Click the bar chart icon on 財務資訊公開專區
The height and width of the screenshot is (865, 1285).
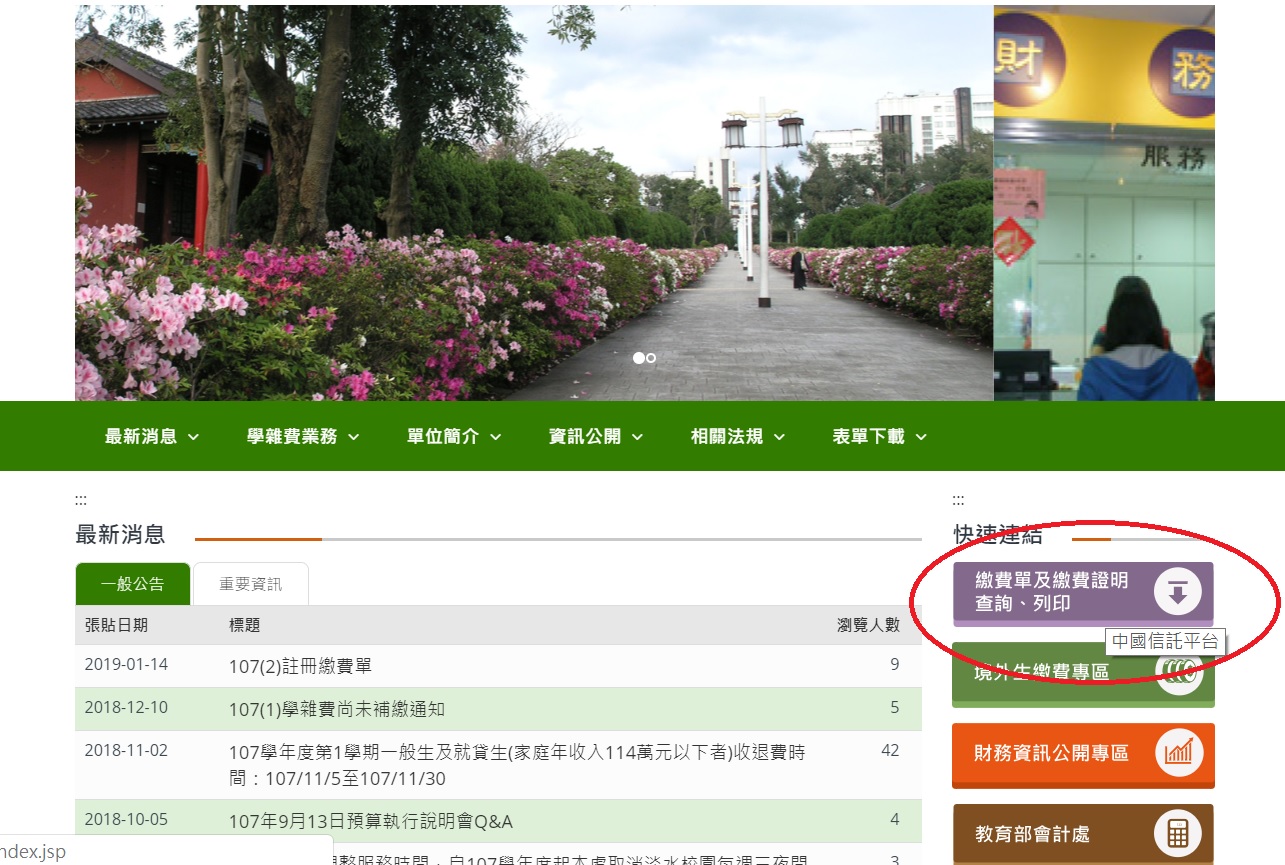tap(1178, 754)
